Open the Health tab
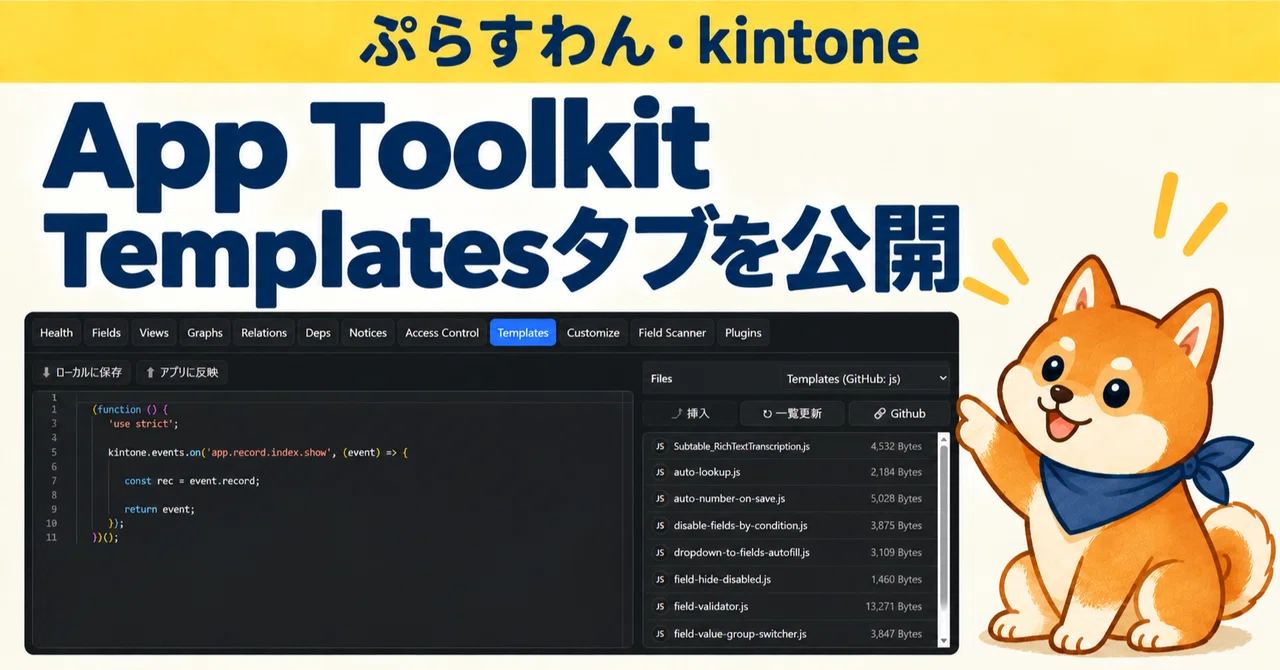 click(57, 333)
